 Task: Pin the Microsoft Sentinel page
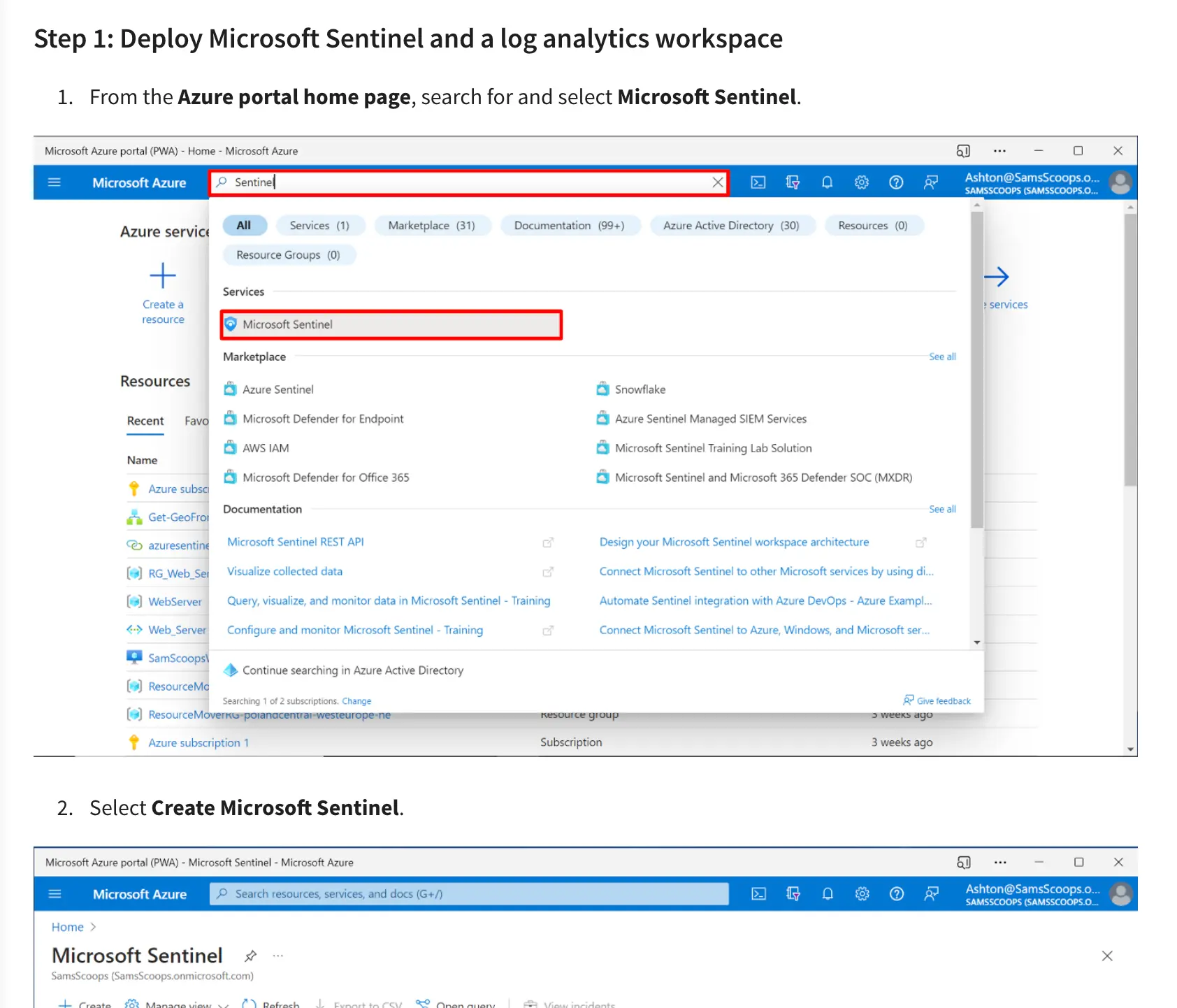250,956
